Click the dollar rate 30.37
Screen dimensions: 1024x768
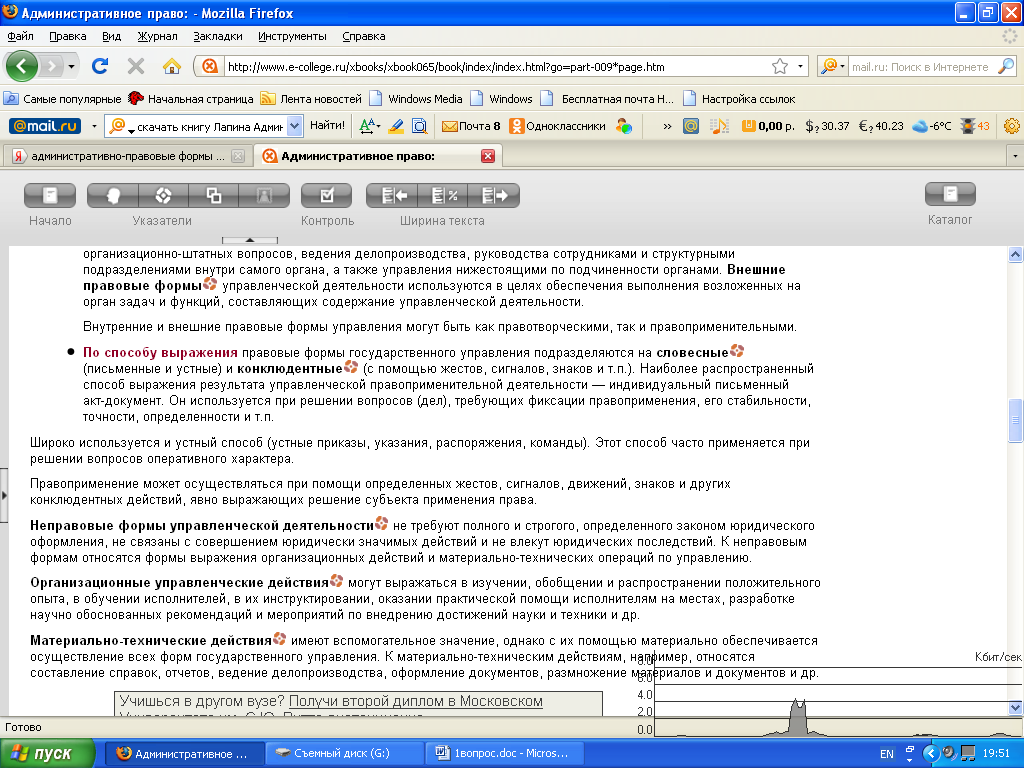pyautogui.click(x=827, y=126)
